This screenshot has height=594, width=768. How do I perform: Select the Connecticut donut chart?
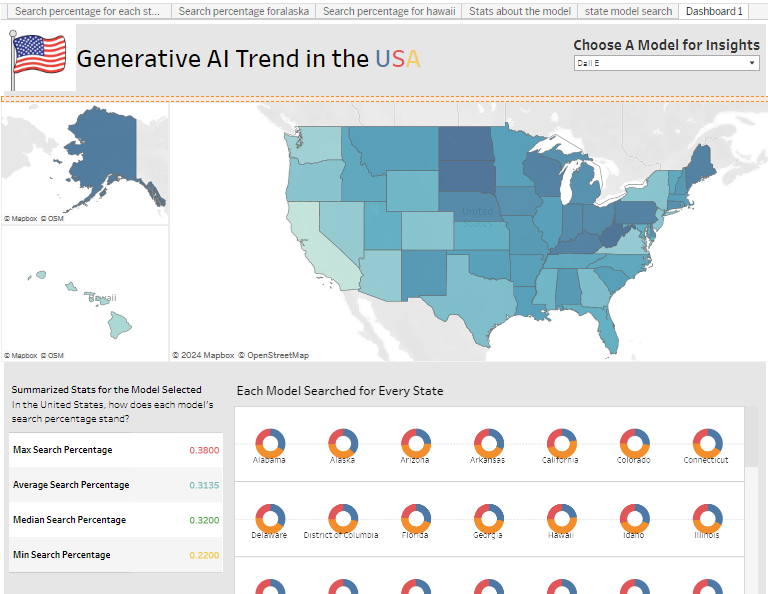click(707, 442)
